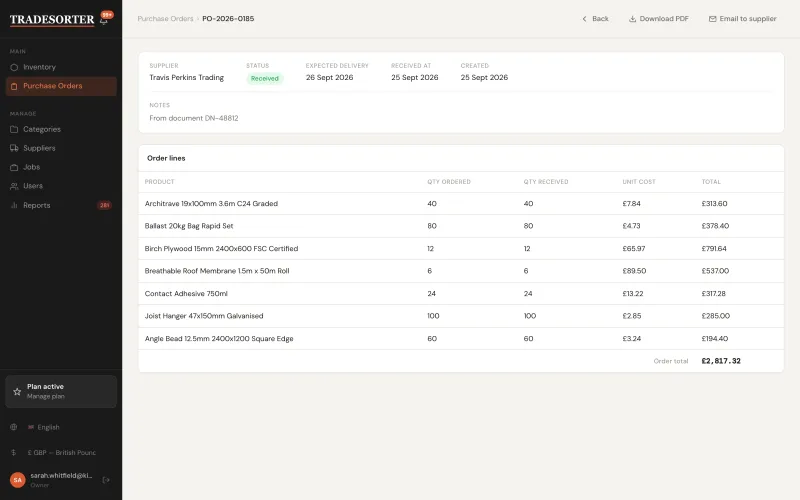
Task: Click the £194.40 total for Angle Bead
Action: pyautogui.click(x=715, y=339)
